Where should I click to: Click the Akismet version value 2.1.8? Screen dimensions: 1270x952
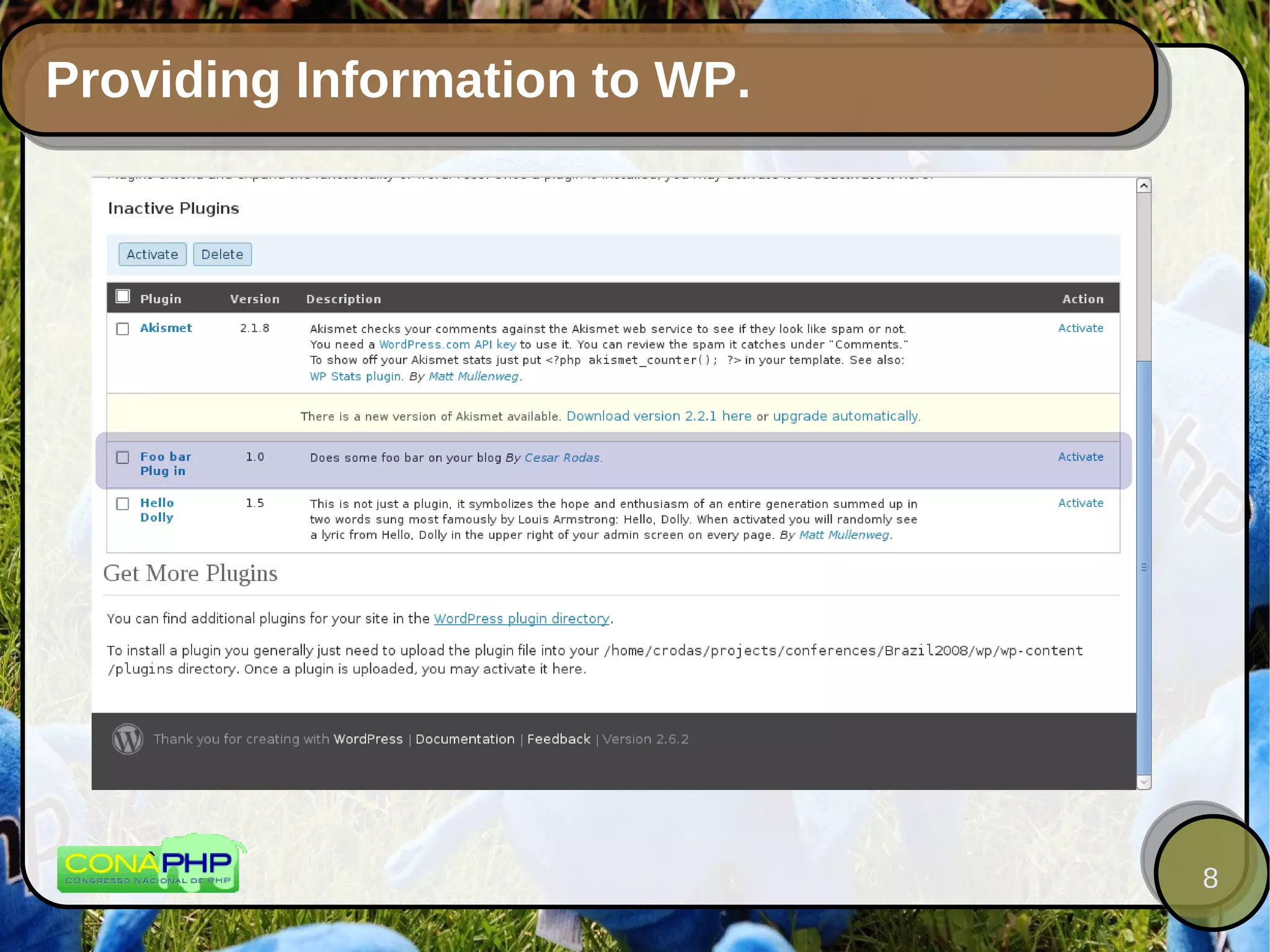pyautogui.click(x=255, y=328)
